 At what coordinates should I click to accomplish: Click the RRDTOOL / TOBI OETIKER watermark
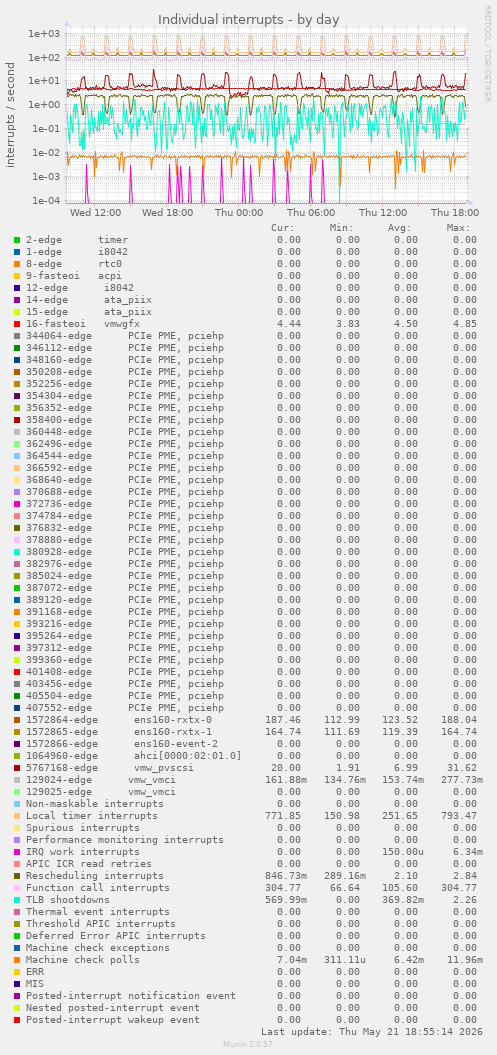[488, 54]
